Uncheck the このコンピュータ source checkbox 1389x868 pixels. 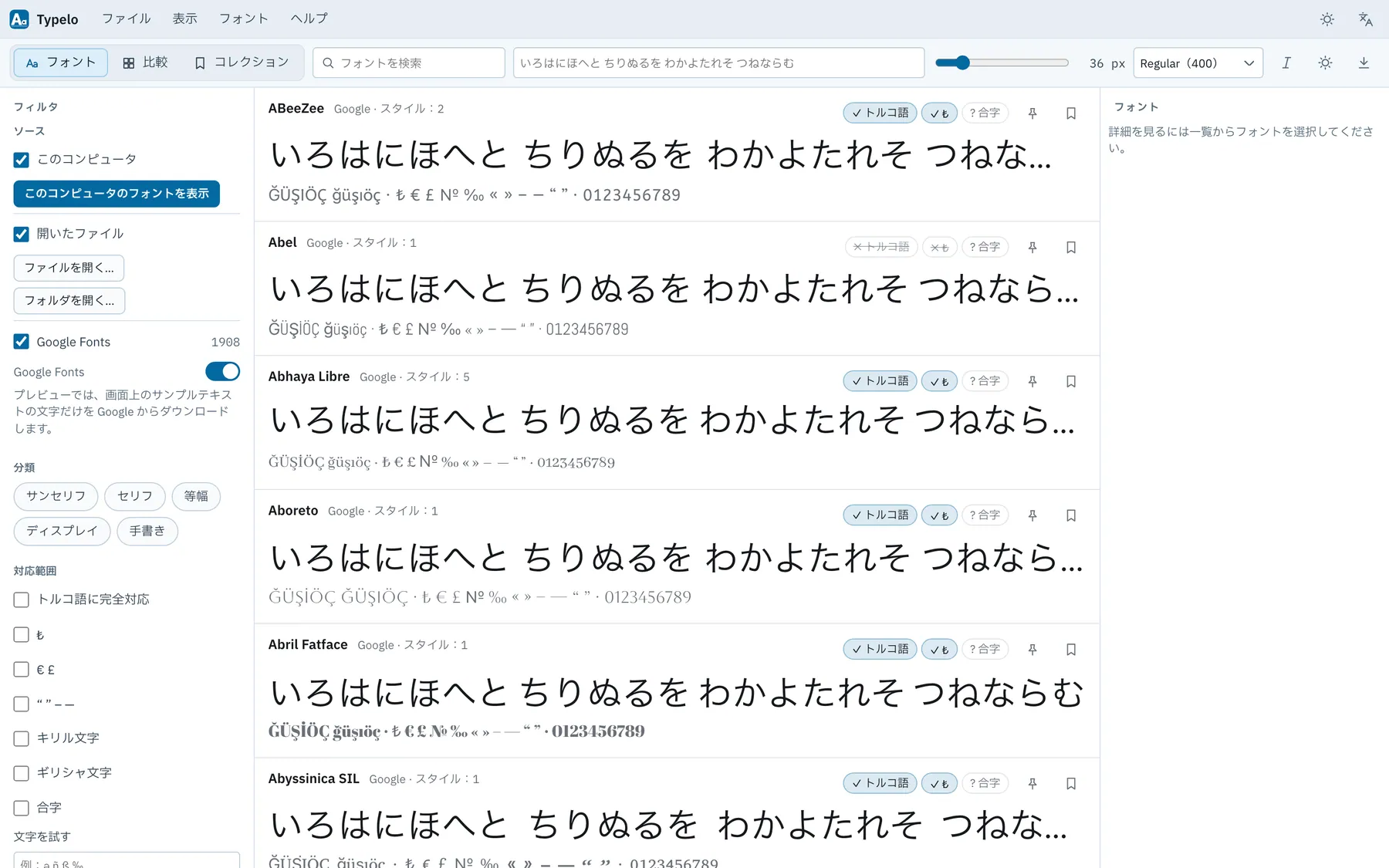click(22, 160)
